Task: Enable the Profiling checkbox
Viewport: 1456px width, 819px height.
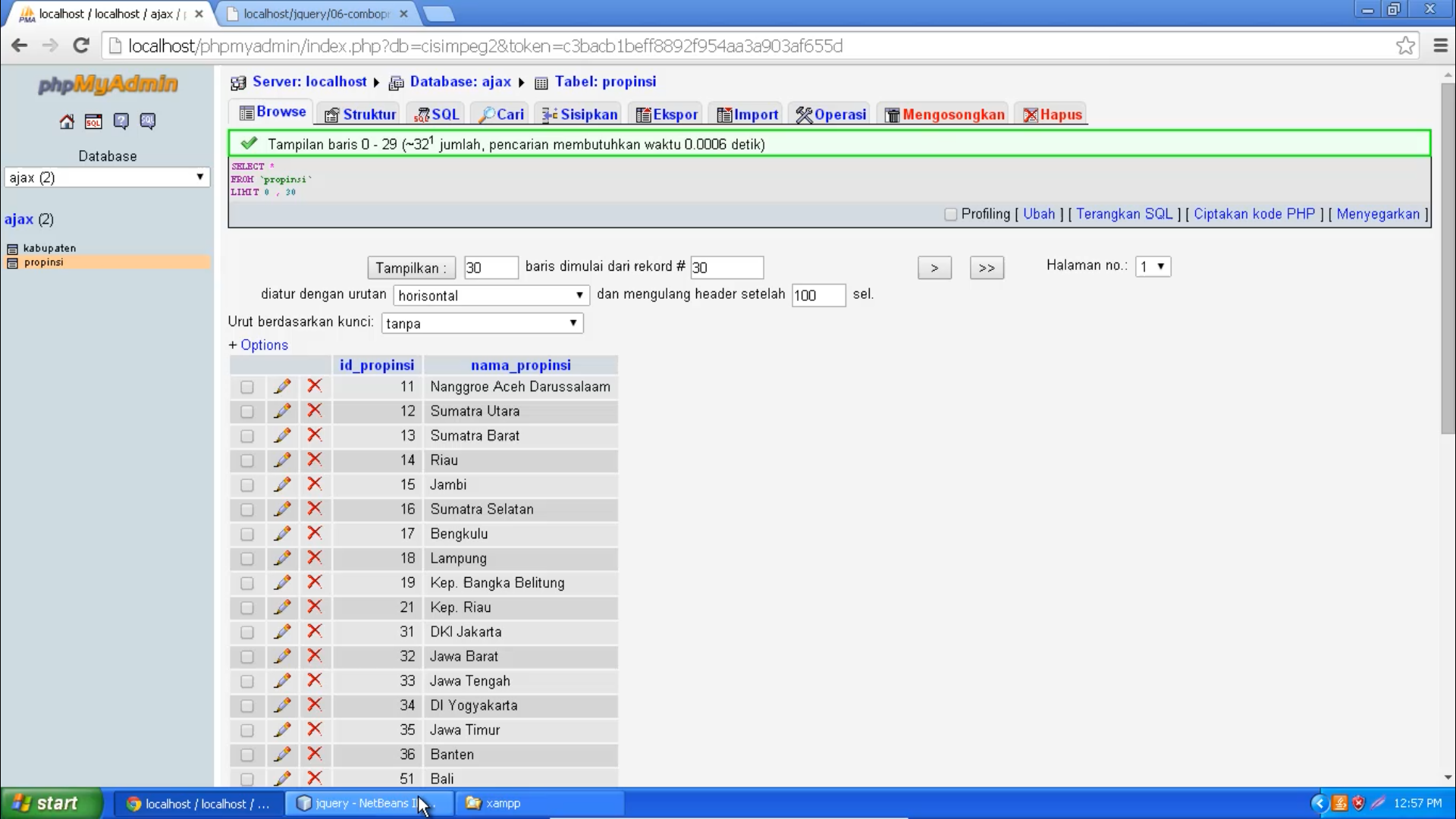Action: pos(949,215)
